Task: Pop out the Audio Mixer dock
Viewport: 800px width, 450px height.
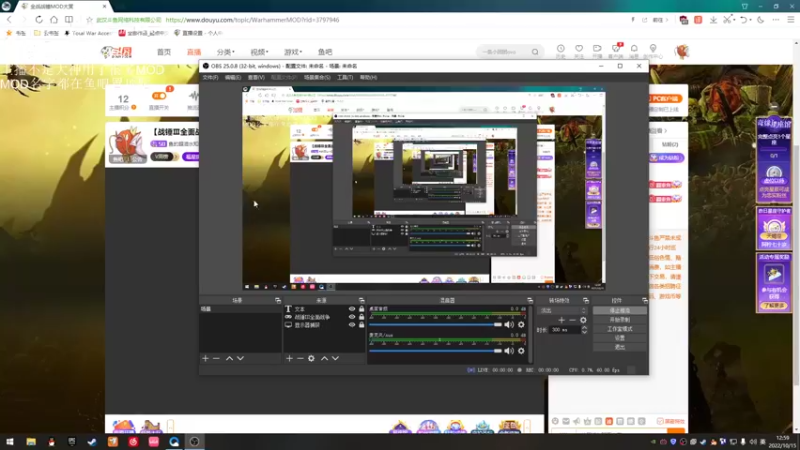Action: [x=530, y=301]
